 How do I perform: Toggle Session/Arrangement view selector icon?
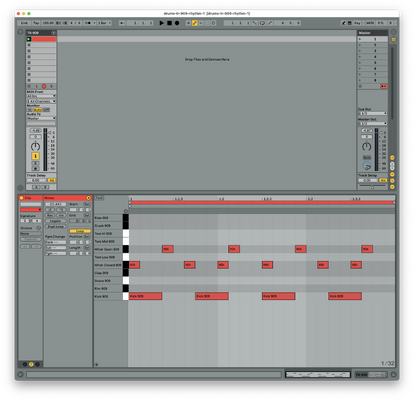click(393, 39)
